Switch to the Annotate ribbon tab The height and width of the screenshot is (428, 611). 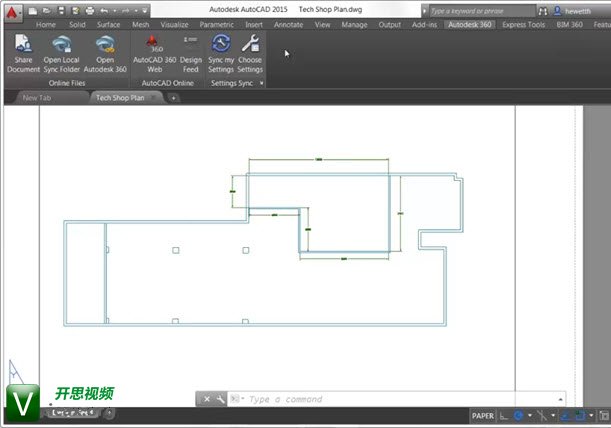coord(286,24)
